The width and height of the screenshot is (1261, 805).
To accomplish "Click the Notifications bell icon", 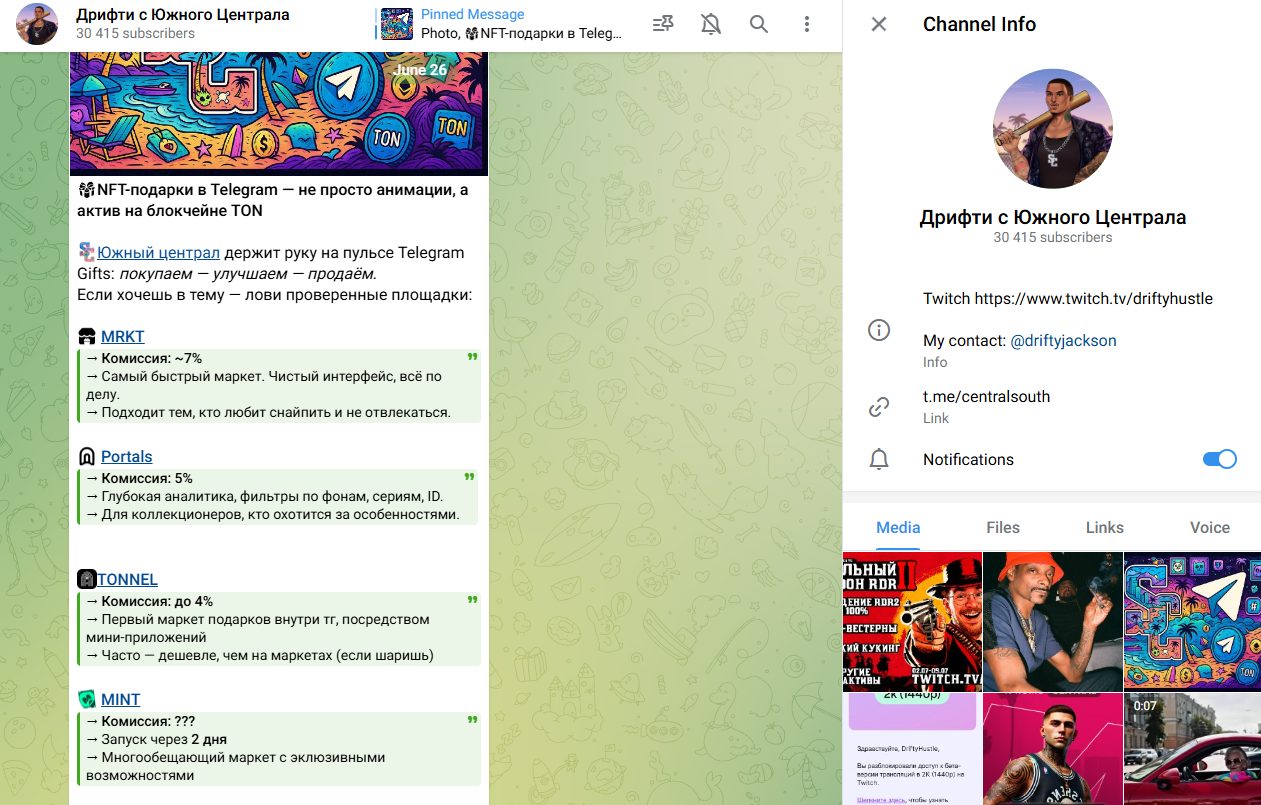I will tap(879, 460).
